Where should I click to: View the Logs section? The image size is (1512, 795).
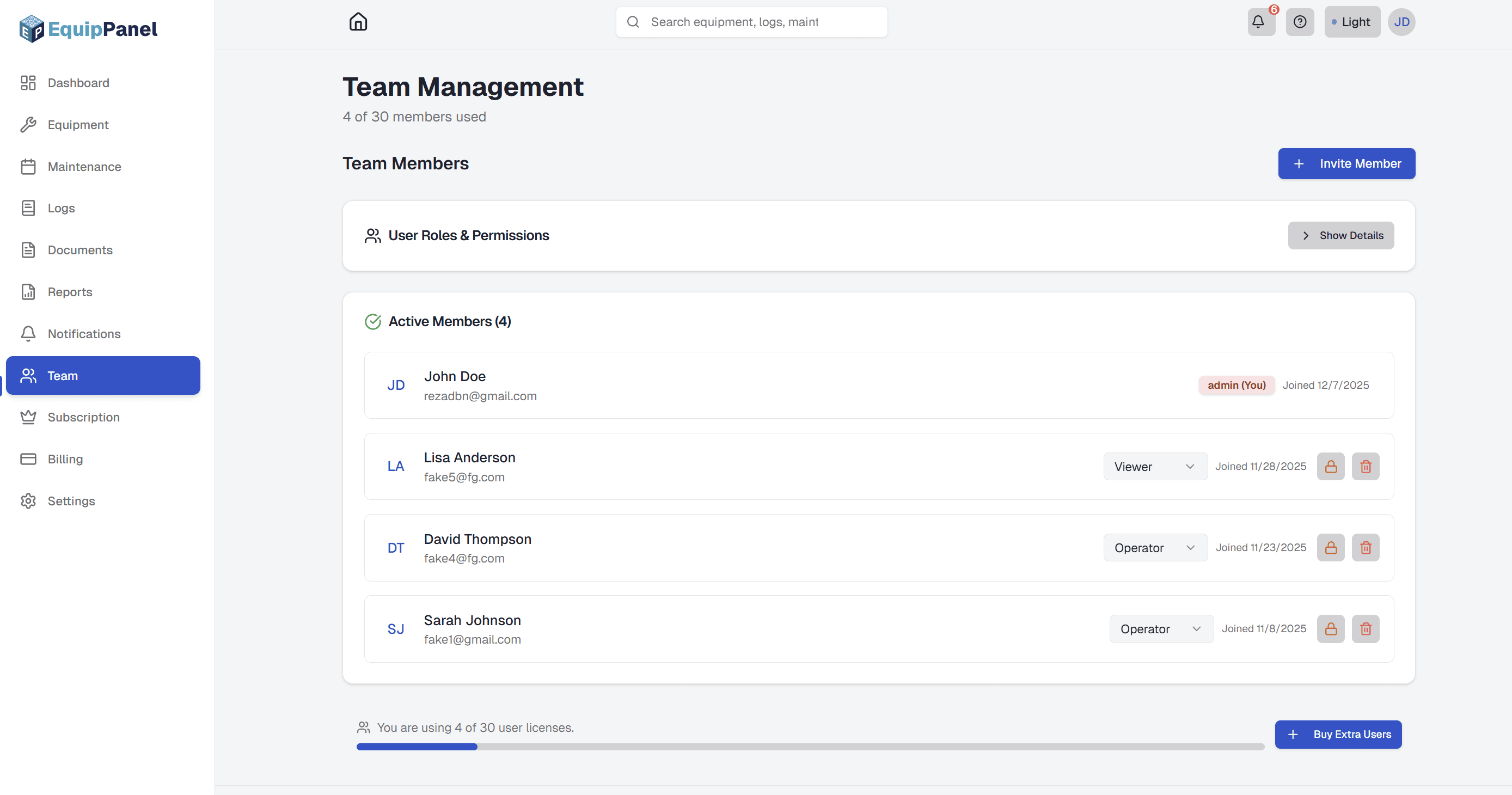[x=61, y=208]
